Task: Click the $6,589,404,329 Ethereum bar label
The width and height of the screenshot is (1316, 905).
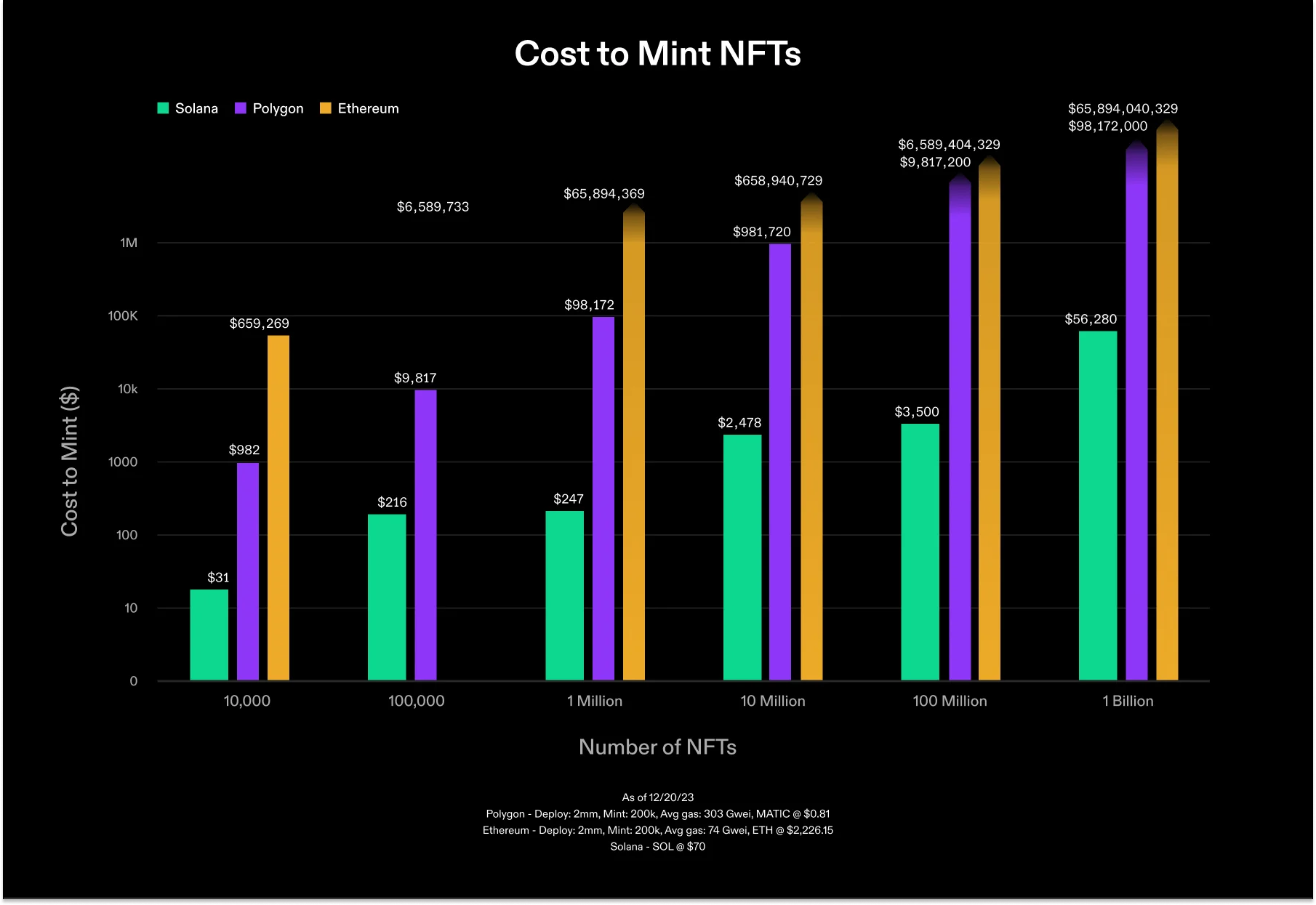Action: click(x=949, y=145)
